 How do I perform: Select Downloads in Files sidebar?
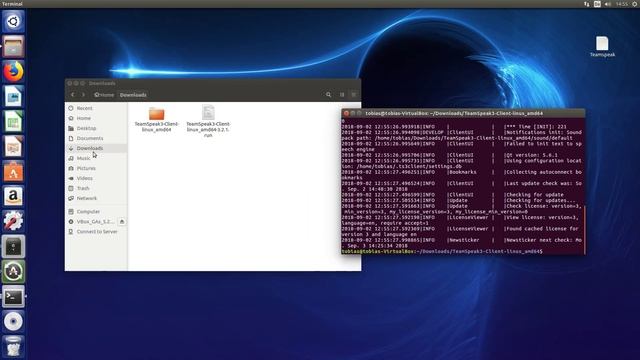96,148
